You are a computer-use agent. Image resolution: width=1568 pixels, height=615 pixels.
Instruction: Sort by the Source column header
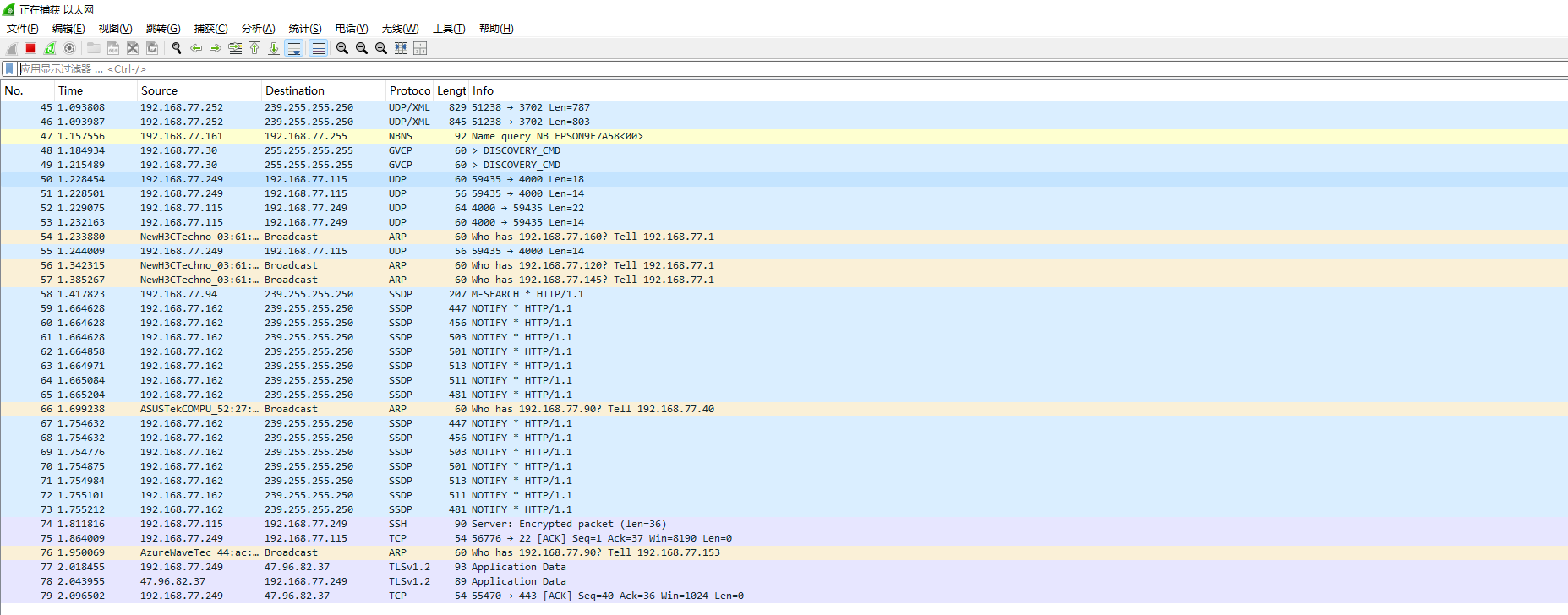(x=199, y=90)
